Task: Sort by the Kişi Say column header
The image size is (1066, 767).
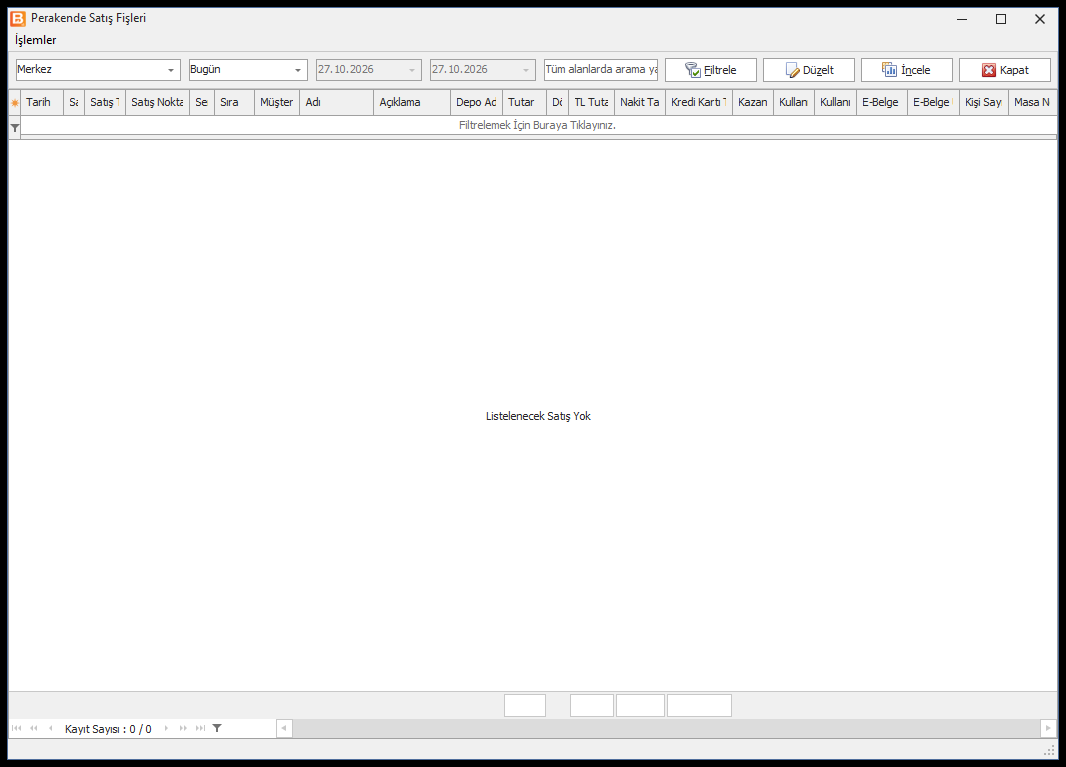Action: click(984, 103)
